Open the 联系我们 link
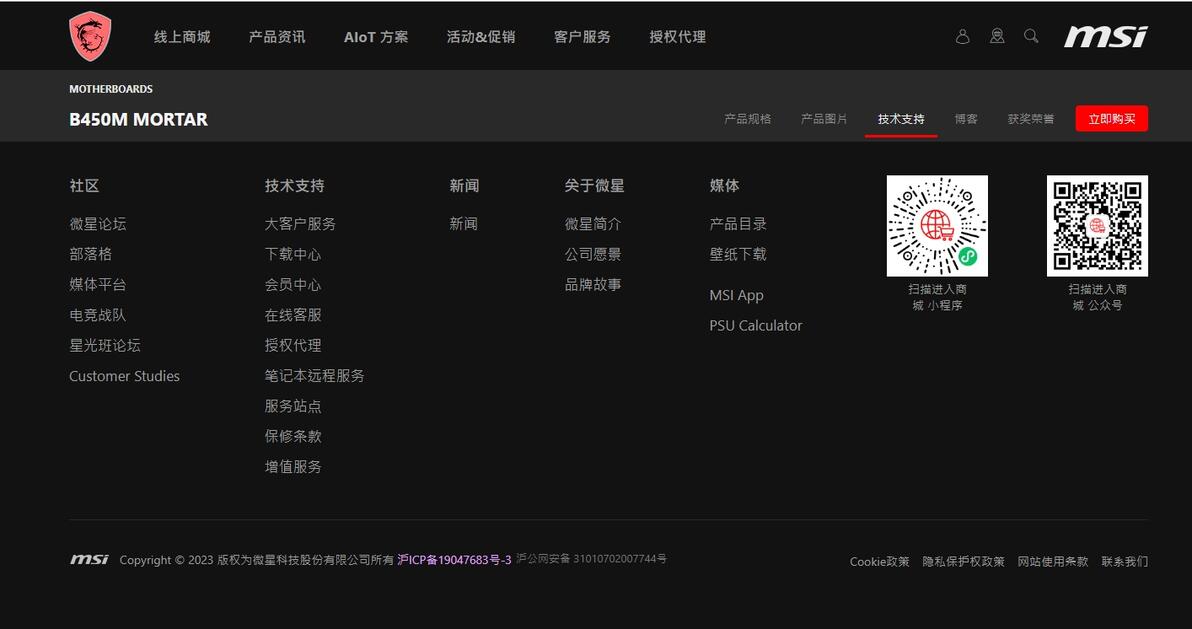Image resolution: width=1192 pixels, height=629 pixels. pyautogui.click(x=1124, y=561)
